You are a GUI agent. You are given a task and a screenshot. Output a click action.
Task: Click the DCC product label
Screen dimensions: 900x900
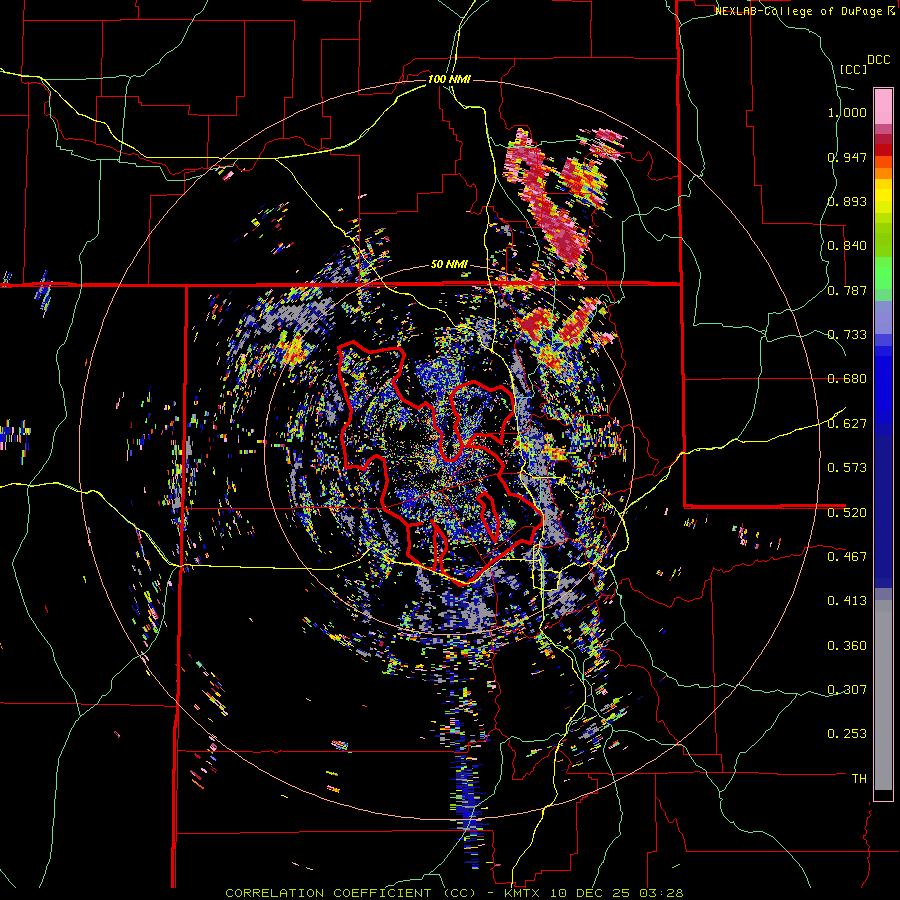pos(878,60)
